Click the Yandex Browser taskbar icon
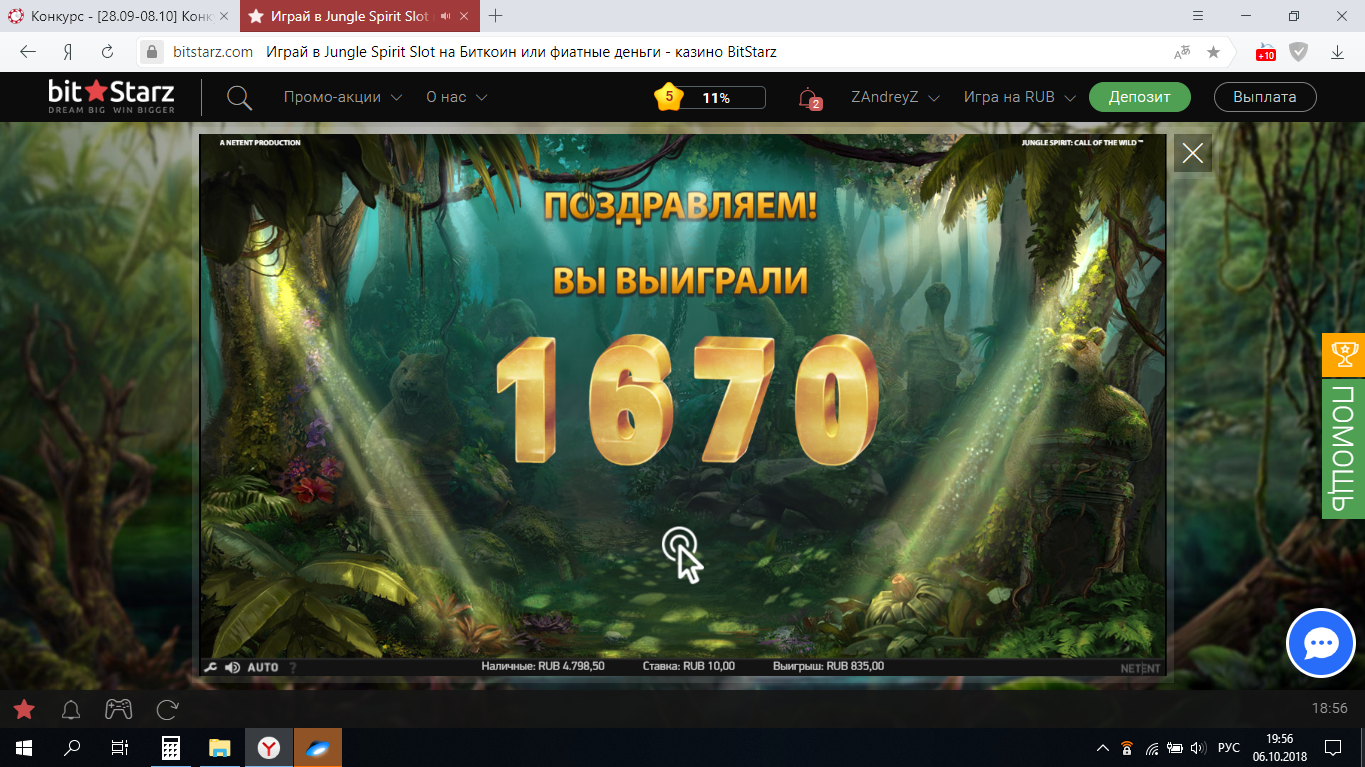The width and height of the screenshot is (1365, 767). tap(269, 747)
